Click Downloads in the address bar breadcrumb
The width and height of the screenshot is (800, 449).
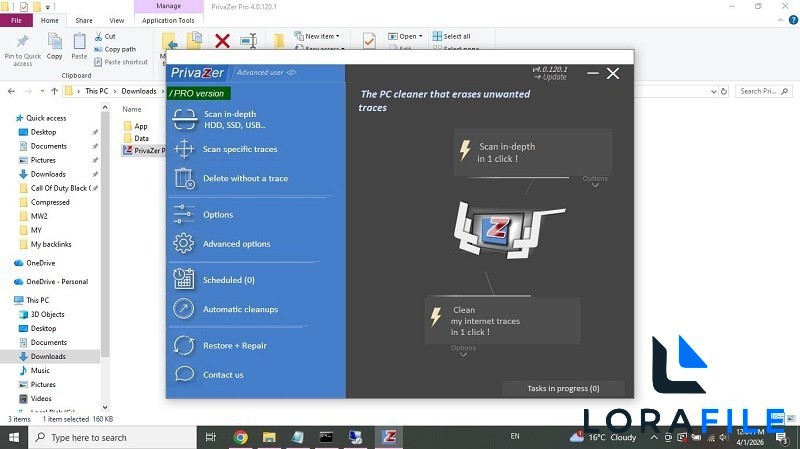click(x=139, y=91)
